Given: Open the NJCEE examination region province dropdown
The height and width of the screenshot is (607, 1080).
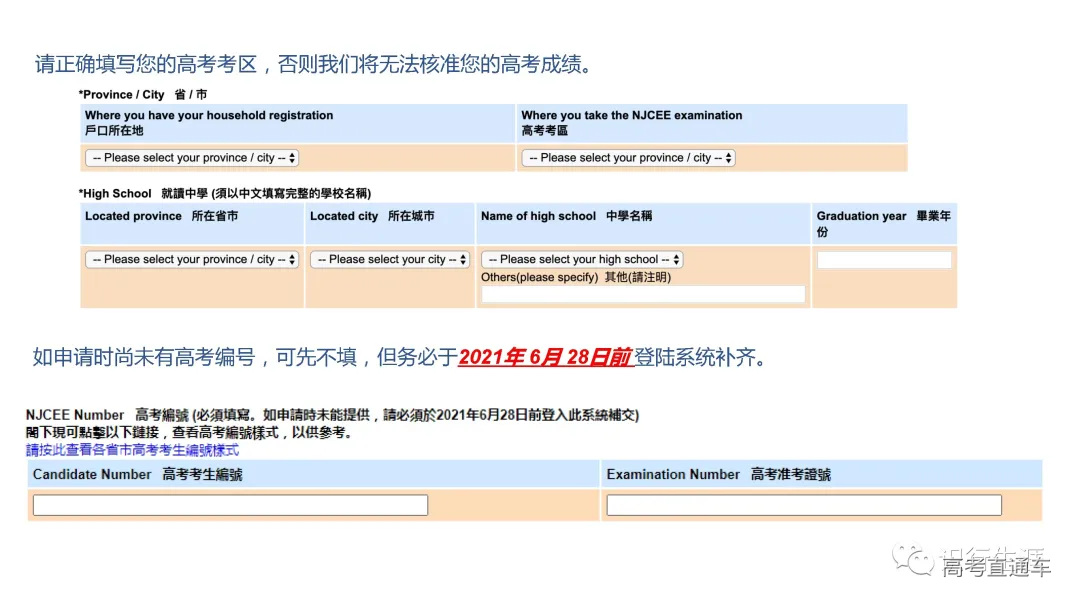Looking at the screenshot, I should tap(627, 157).
